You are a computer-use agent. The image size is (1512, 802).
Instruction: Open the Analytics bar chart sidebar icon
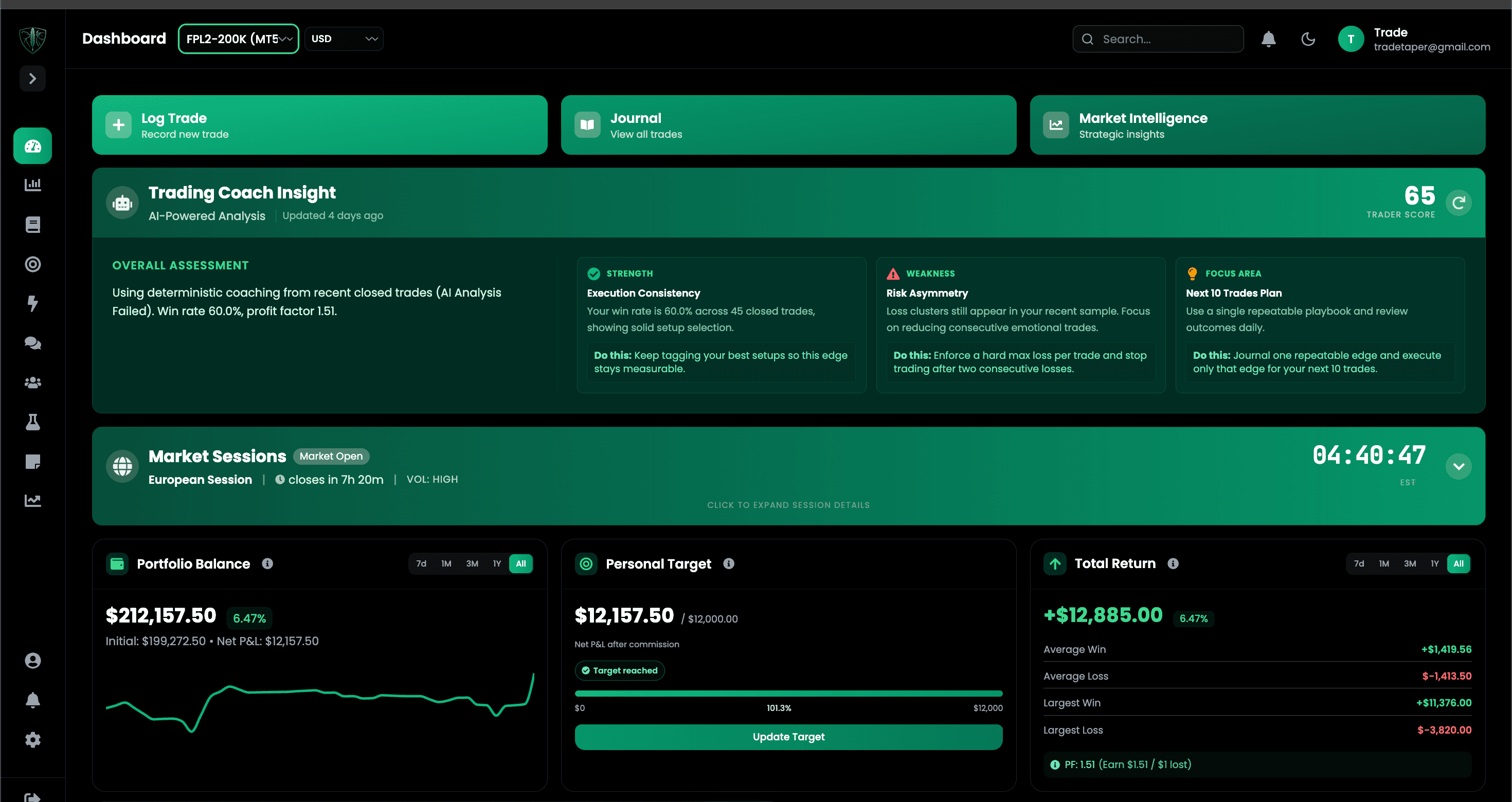[33, 184]
